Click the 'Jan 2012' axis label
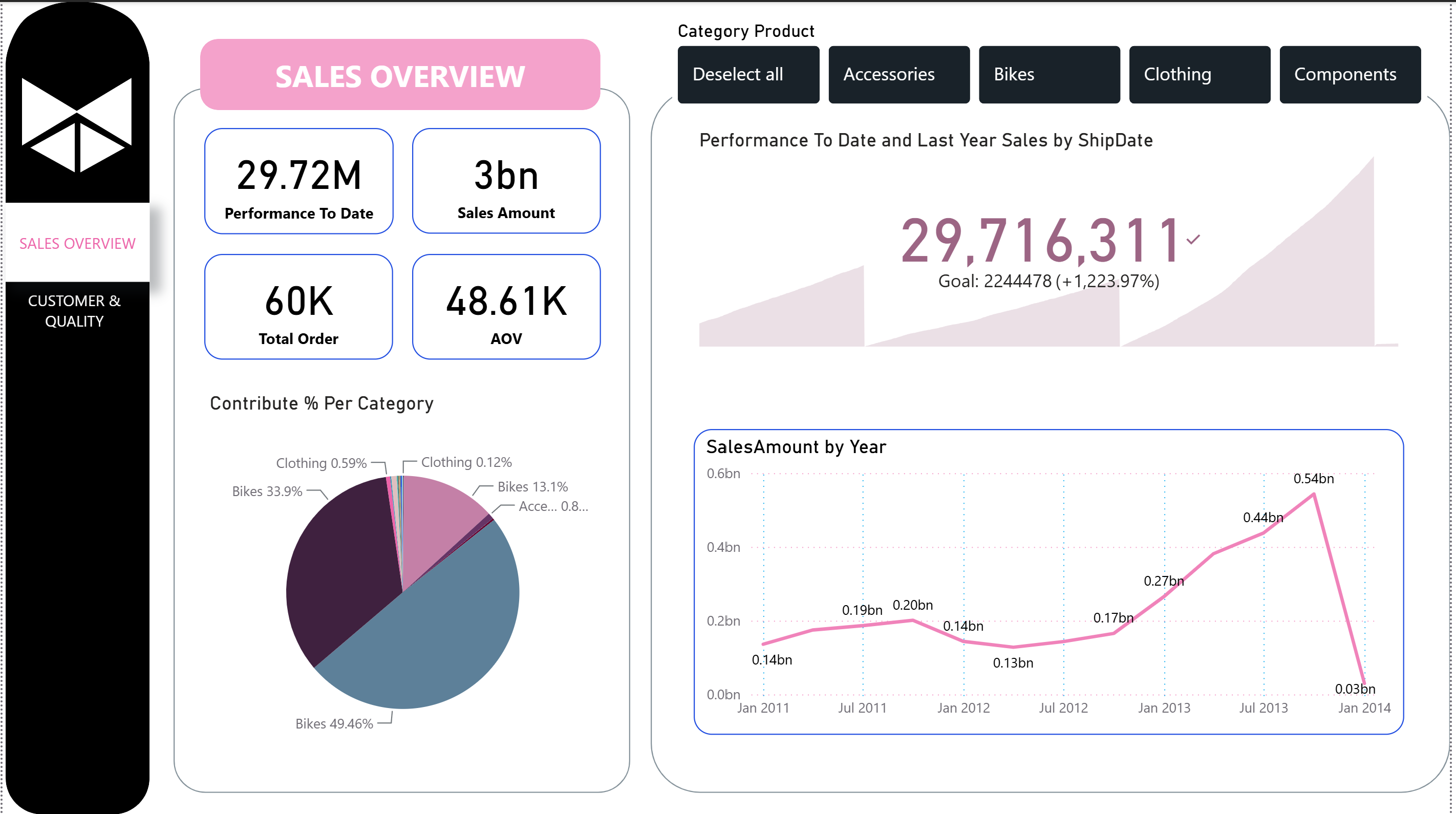The height and width of the screenshot is (814, 1456). point(963,708)
